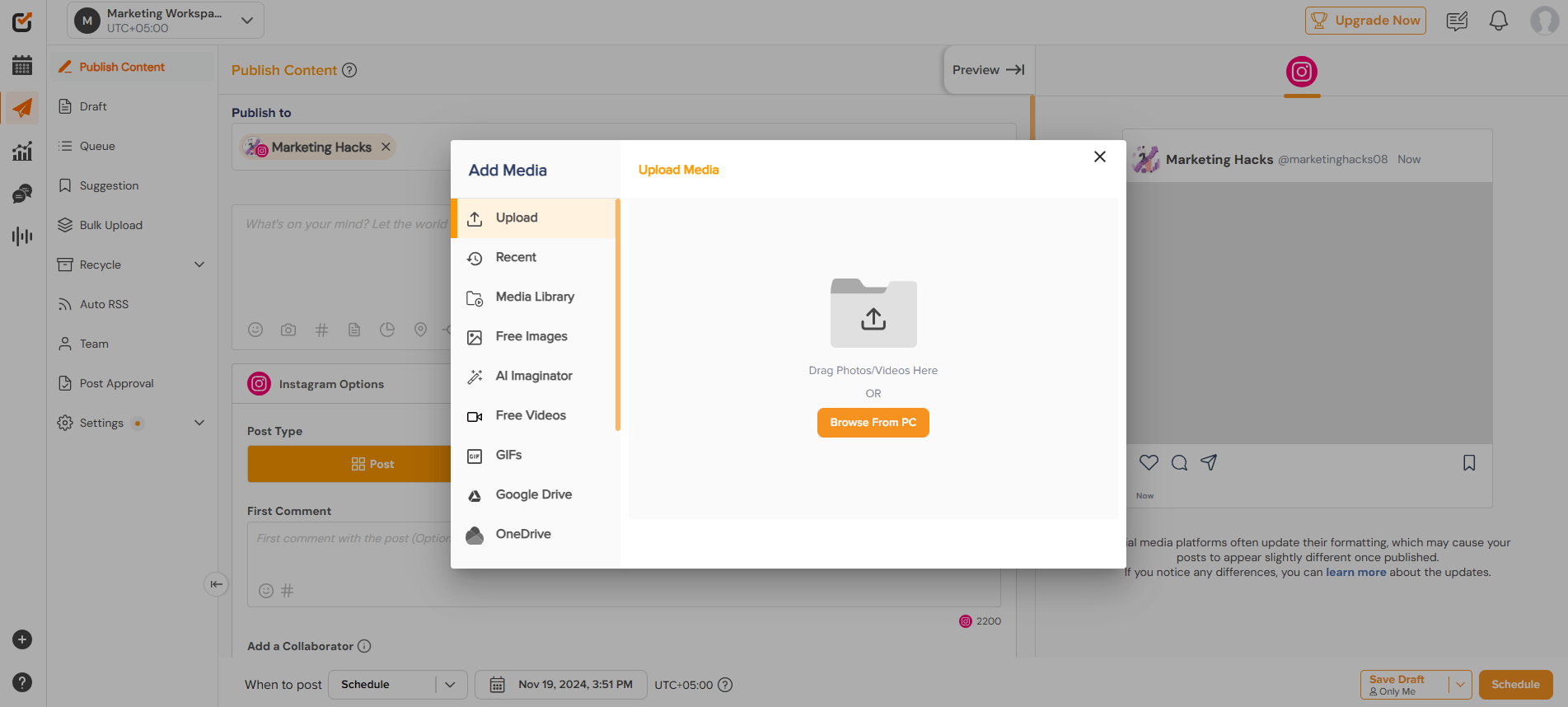Screen dimensions: 1568x707
Task: Open Queue in sidebar
Action: point(132,146)
